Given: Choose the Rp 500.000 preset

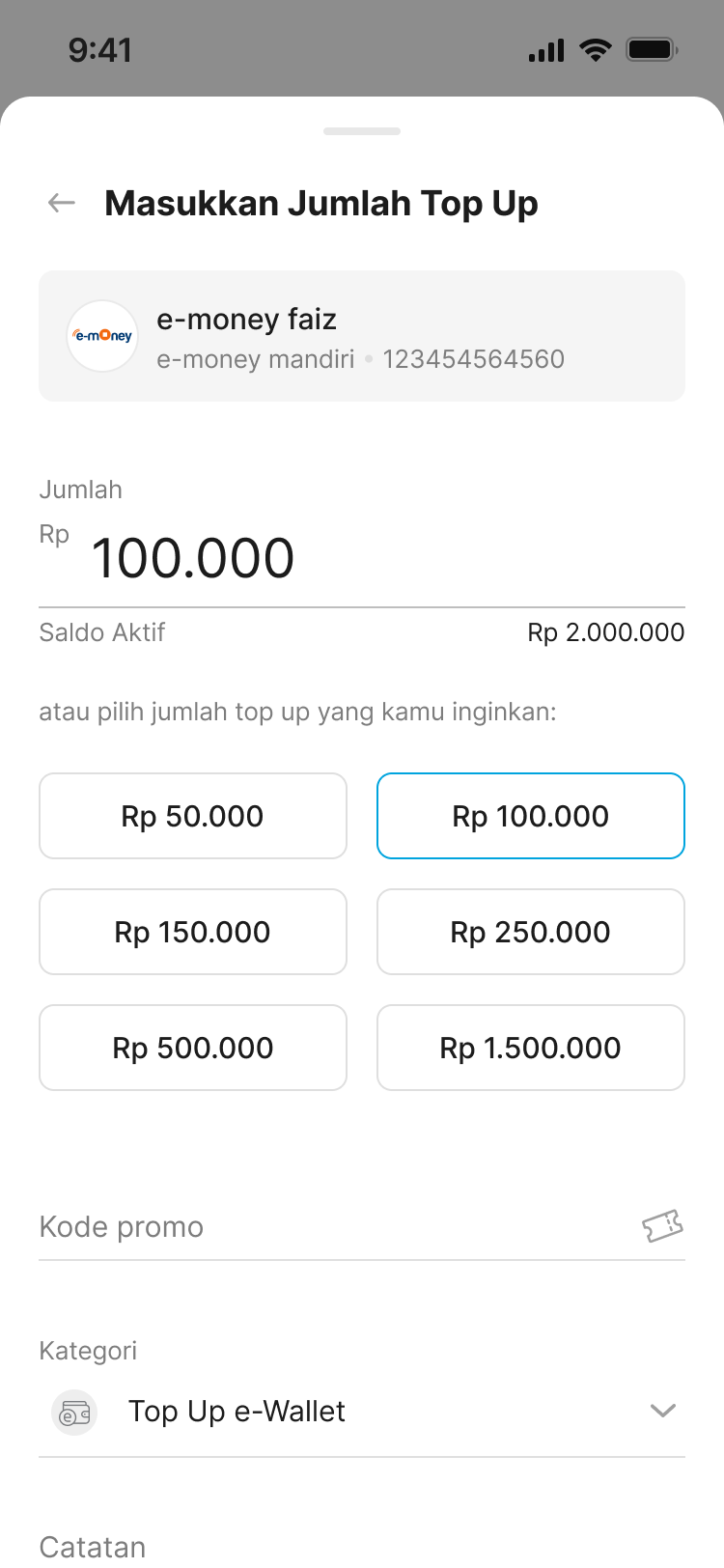Looking at the screenshot, I should (x=193, y=1048).
